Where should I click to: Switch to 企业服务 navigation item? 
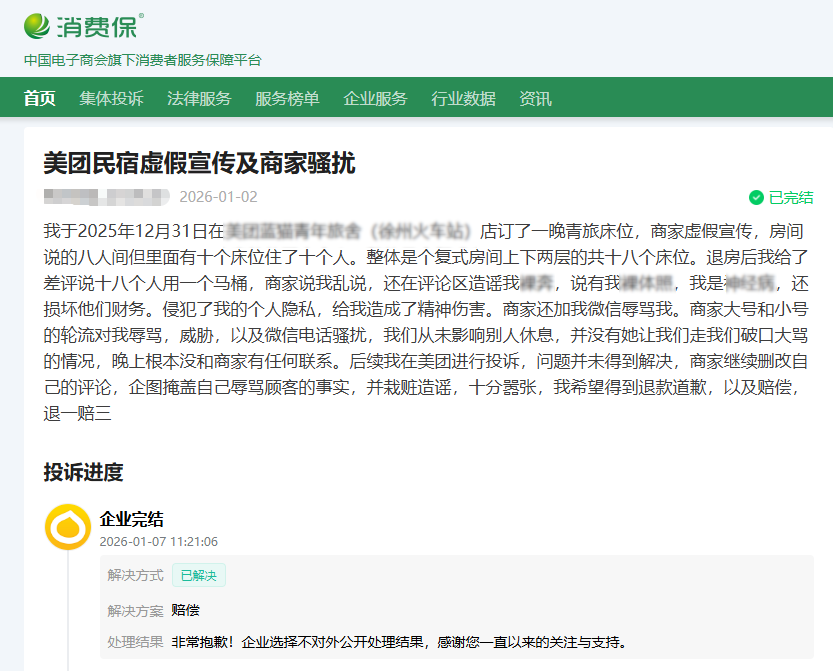375,99
